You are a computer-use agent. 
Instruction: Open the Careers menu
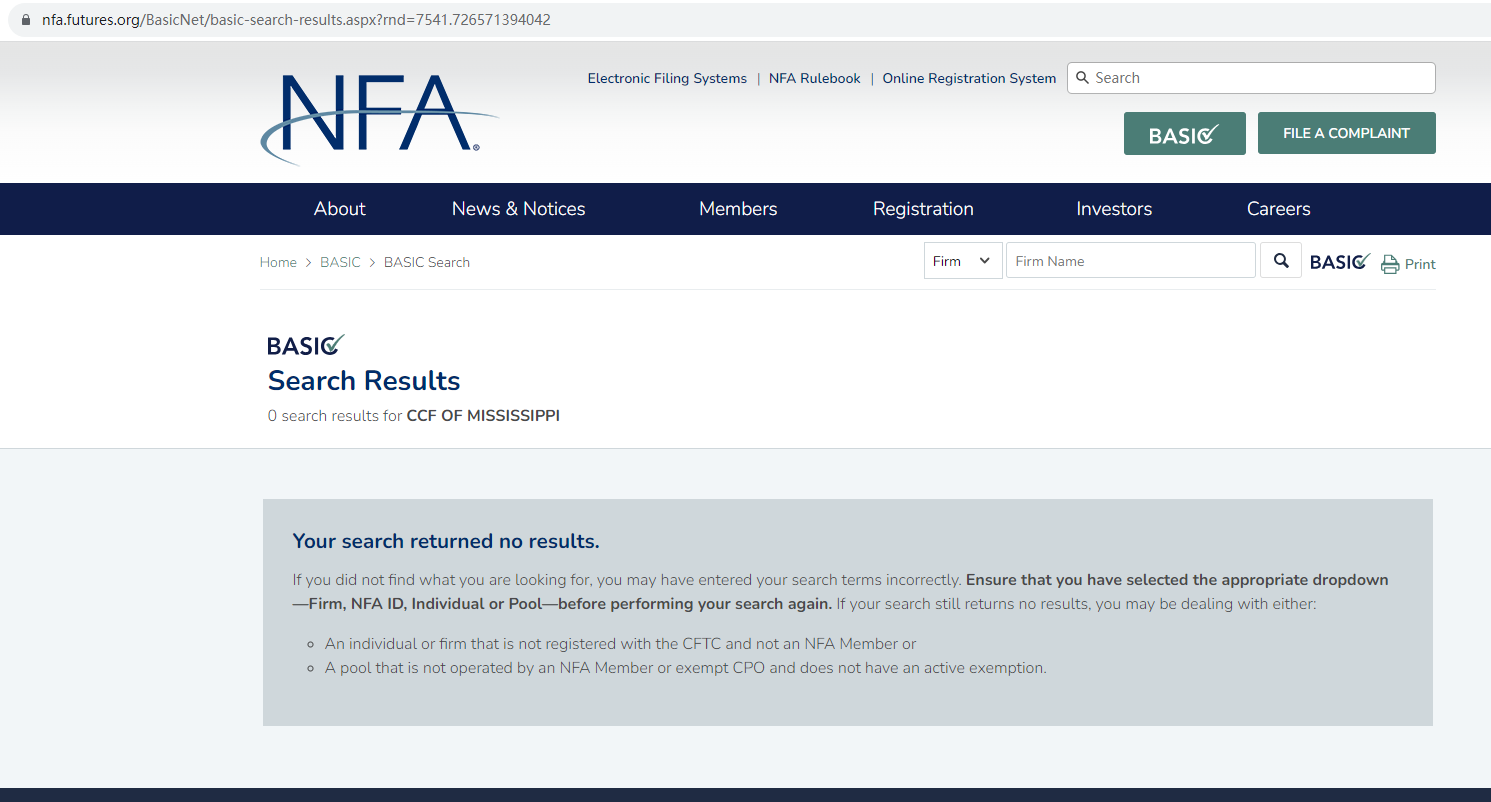point(1278,209)
